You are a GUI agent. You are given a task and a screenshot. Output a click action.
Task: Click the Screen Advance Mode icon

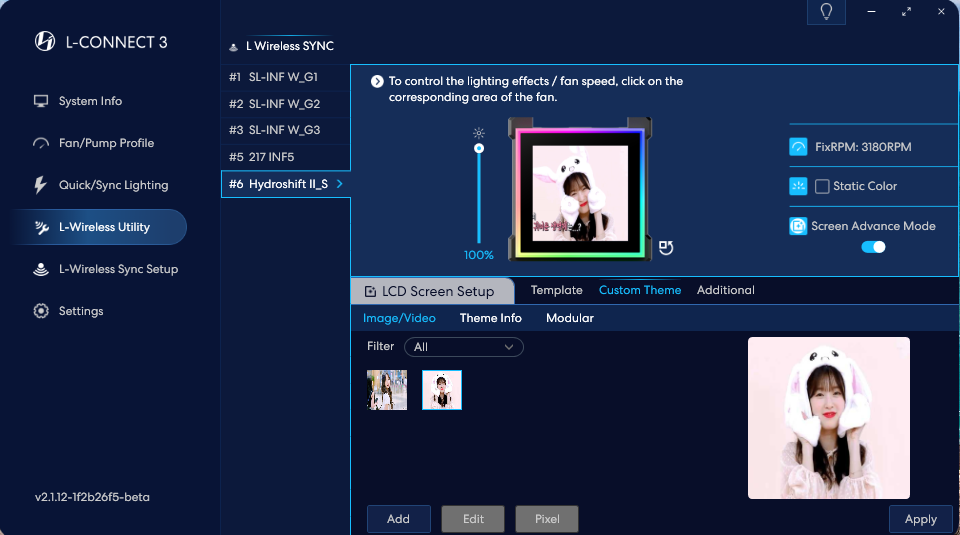798,226
